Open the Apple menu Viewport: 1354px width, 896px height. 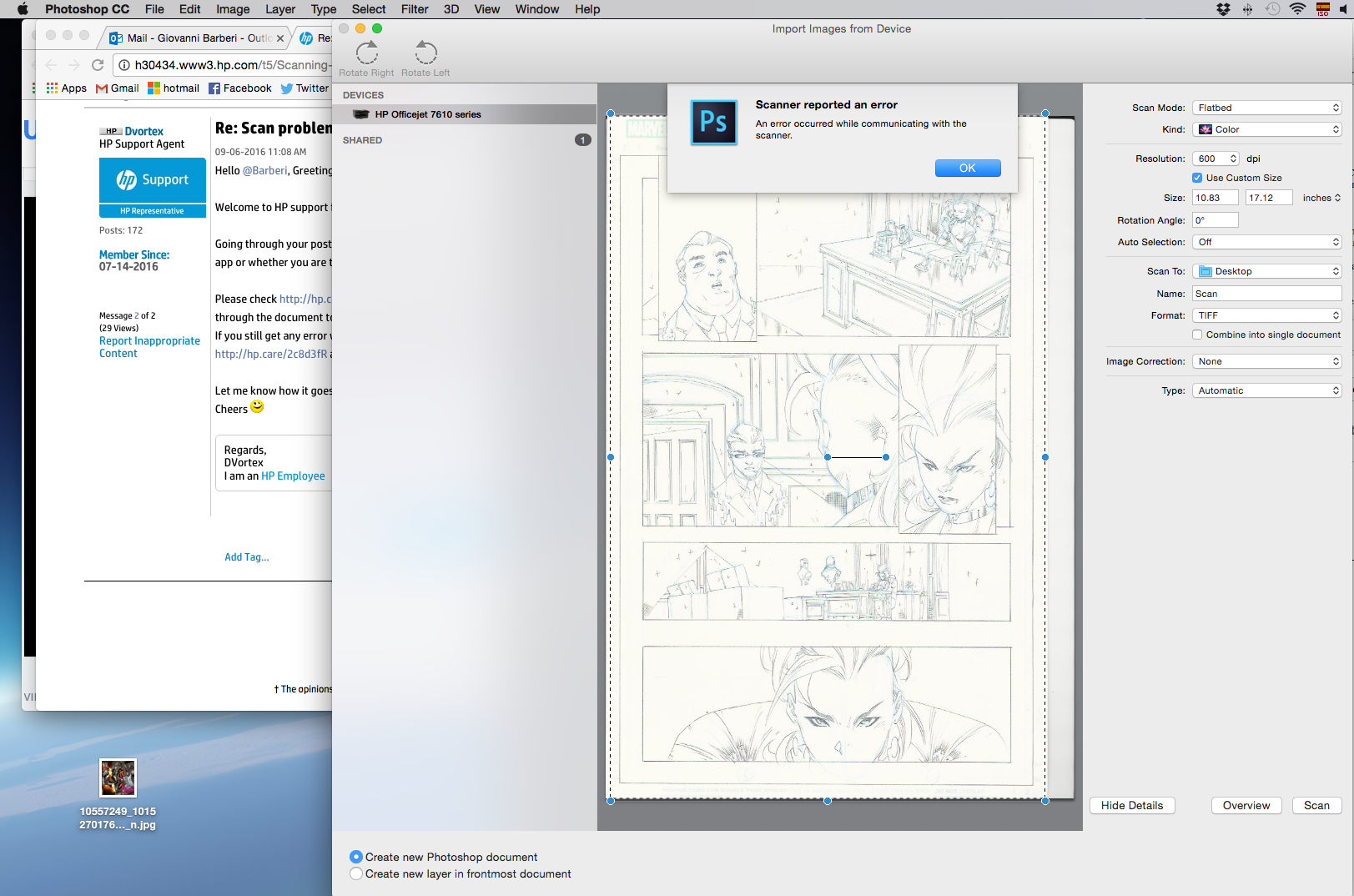[x=23, y=9]
